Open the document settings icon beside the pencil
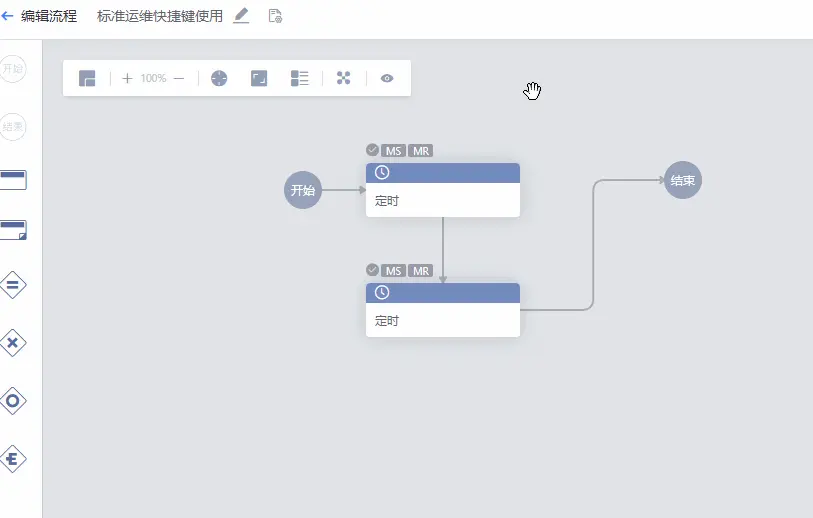Viewport: 813px width, 518px height. 275,16
